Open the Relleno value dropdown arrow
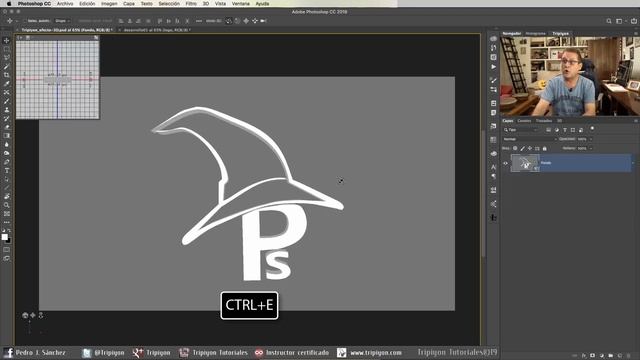Image resolution: width=640 pixels, height=360 pixels. pyautogui.click(x=591, y=148)
